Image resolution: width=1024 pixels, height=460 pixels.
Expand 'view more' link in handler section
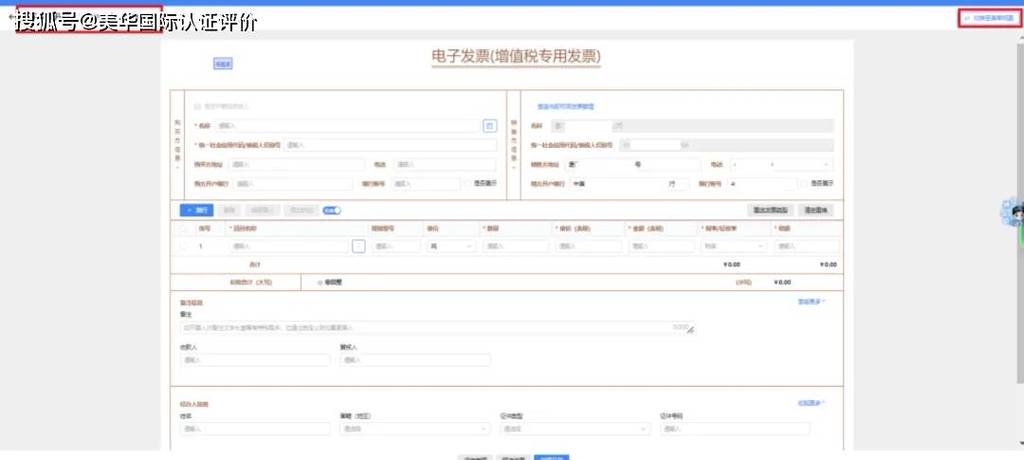[812, 403]
